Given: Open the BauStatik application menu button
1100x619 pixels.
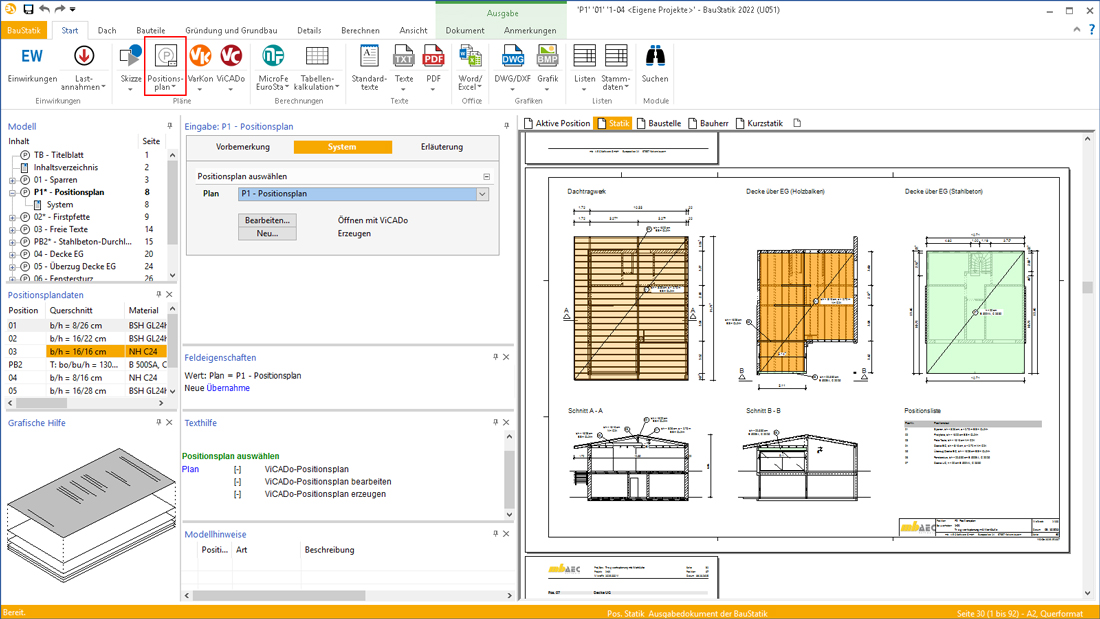Looking at the screenshot, I should coord(25,30).
